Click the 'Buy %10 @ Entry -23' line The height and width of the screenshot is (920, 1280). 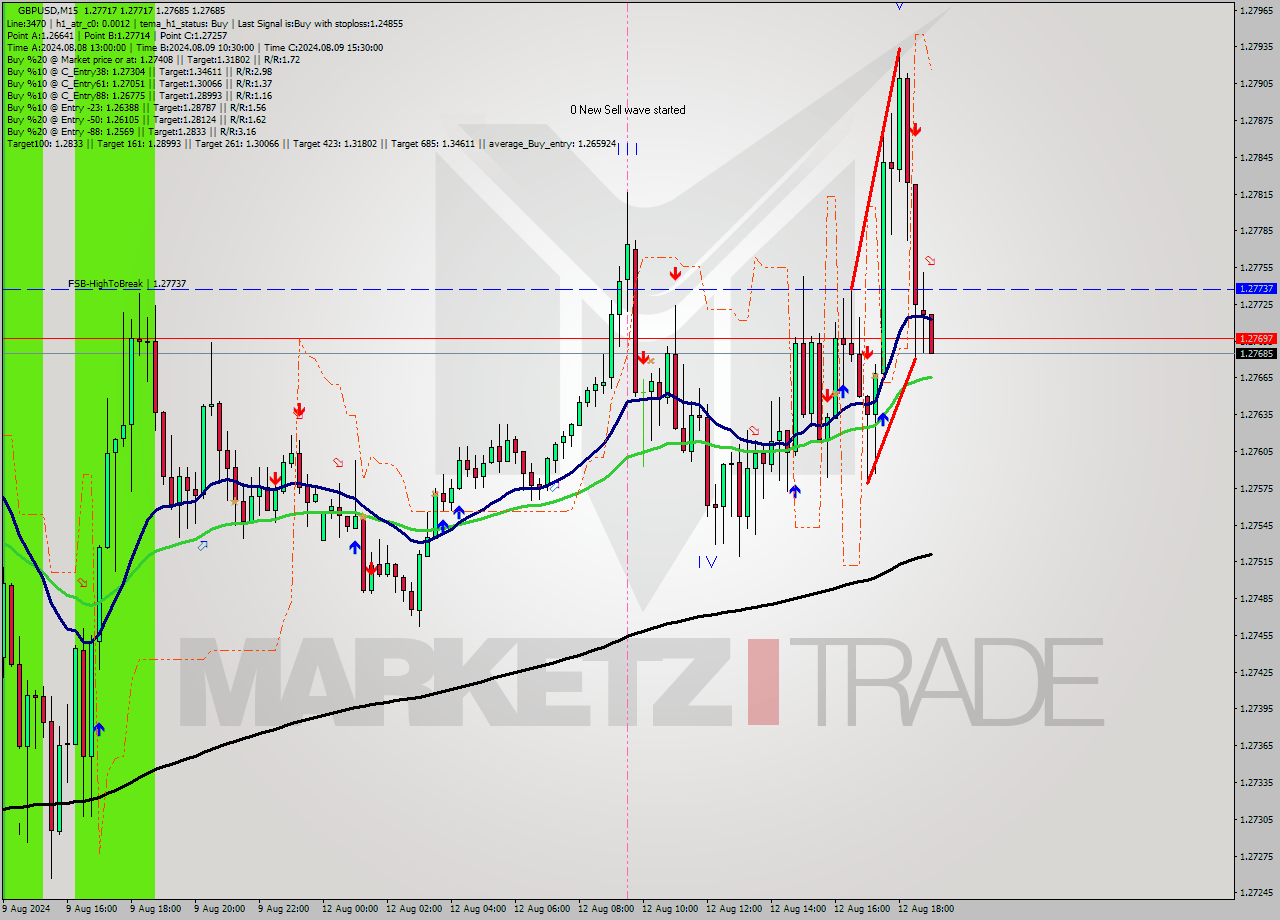tap(136, 107)
